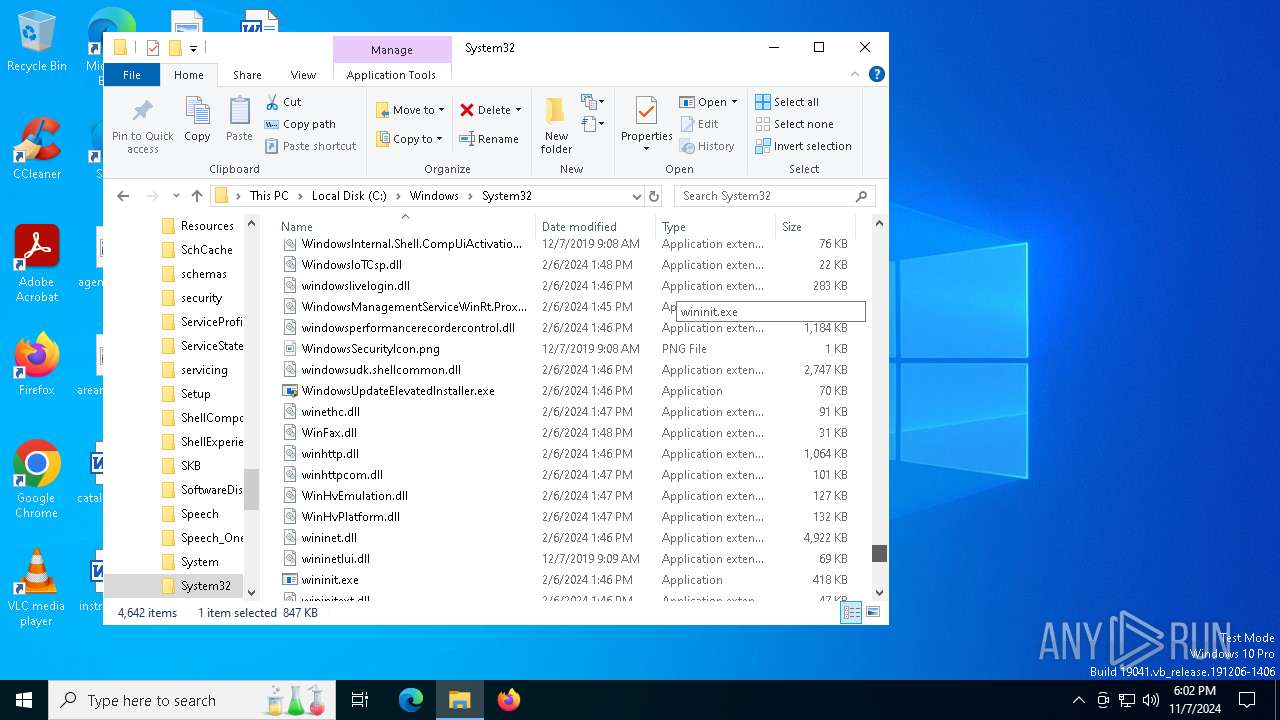Select the servicing folder in the tree
The height and width of the screenshot is (720, 1280).
tap(204, 370)
